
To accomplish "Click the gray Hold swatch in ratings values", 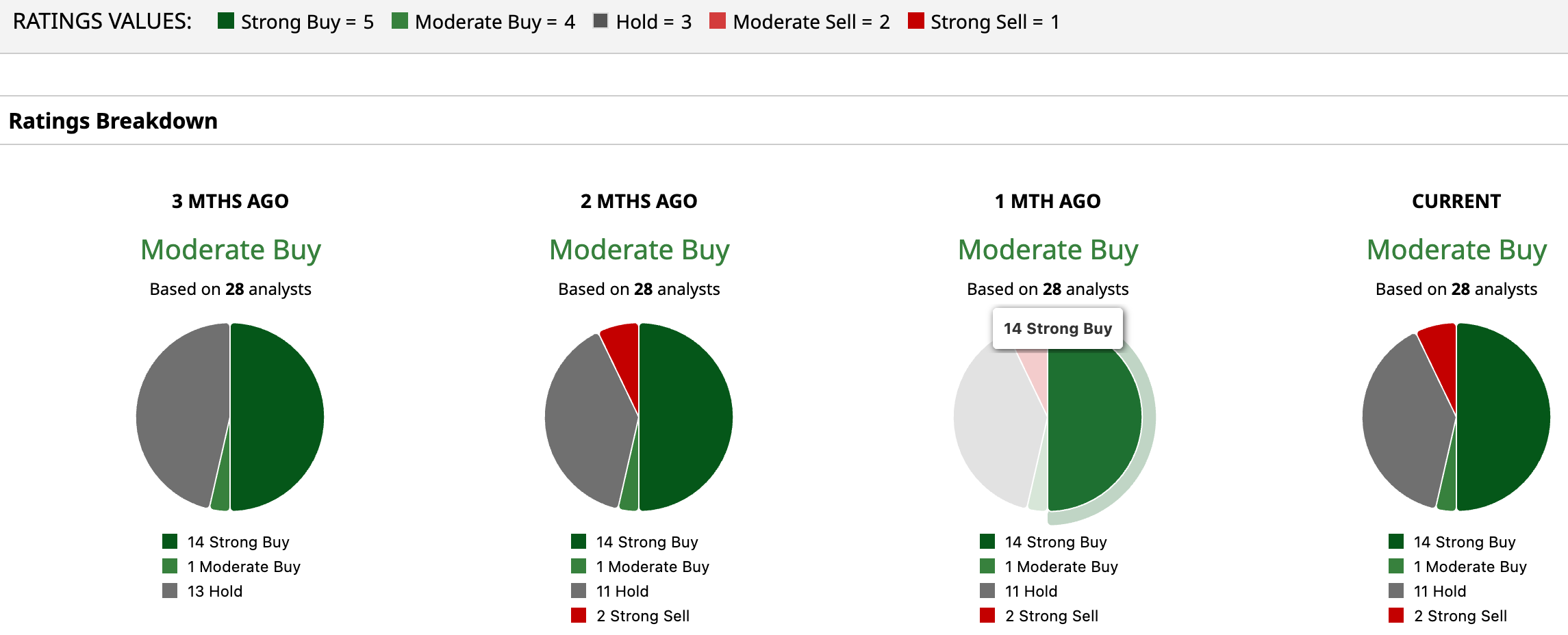I will [600, 21].
